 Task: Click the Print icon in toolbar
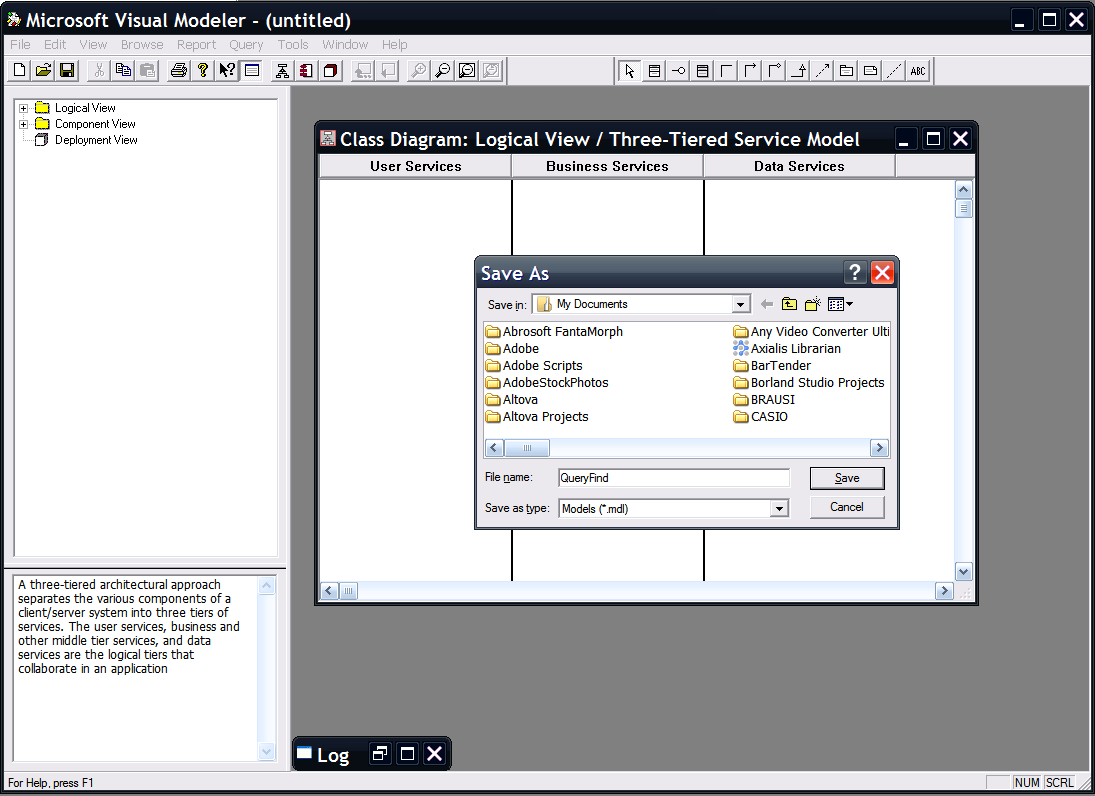(178, 70)
